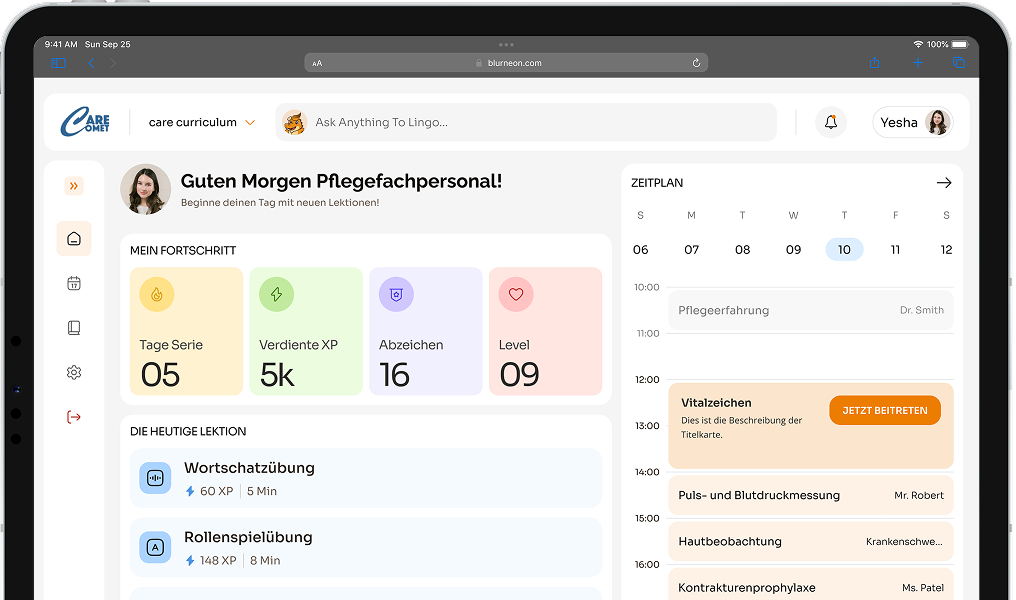Click the Safari reload page icon
Viewport: 1016px width, 600px height.
696,63
